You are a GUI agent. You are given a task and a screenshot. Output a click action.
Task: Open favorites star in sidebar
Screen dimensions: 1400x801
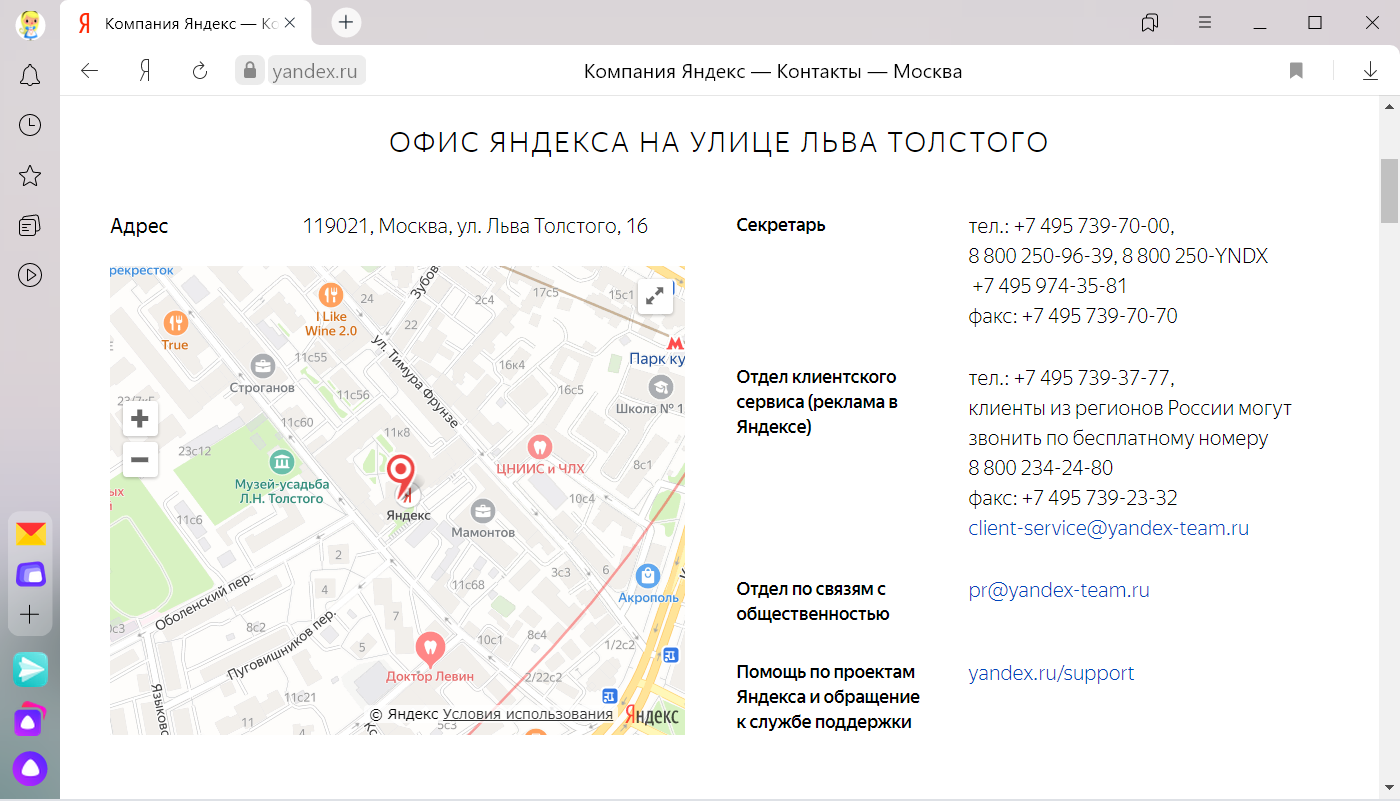[30, 176]
